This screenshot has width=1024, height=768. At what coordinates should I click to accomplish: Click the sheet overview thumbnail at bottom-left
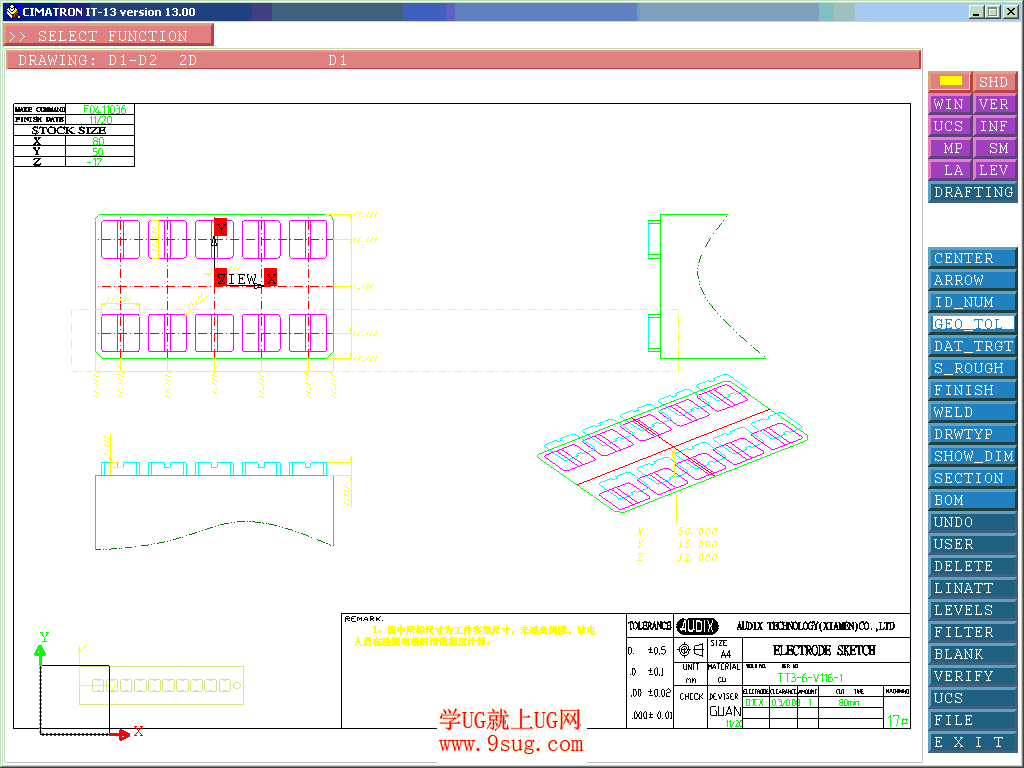pos(161,685)
